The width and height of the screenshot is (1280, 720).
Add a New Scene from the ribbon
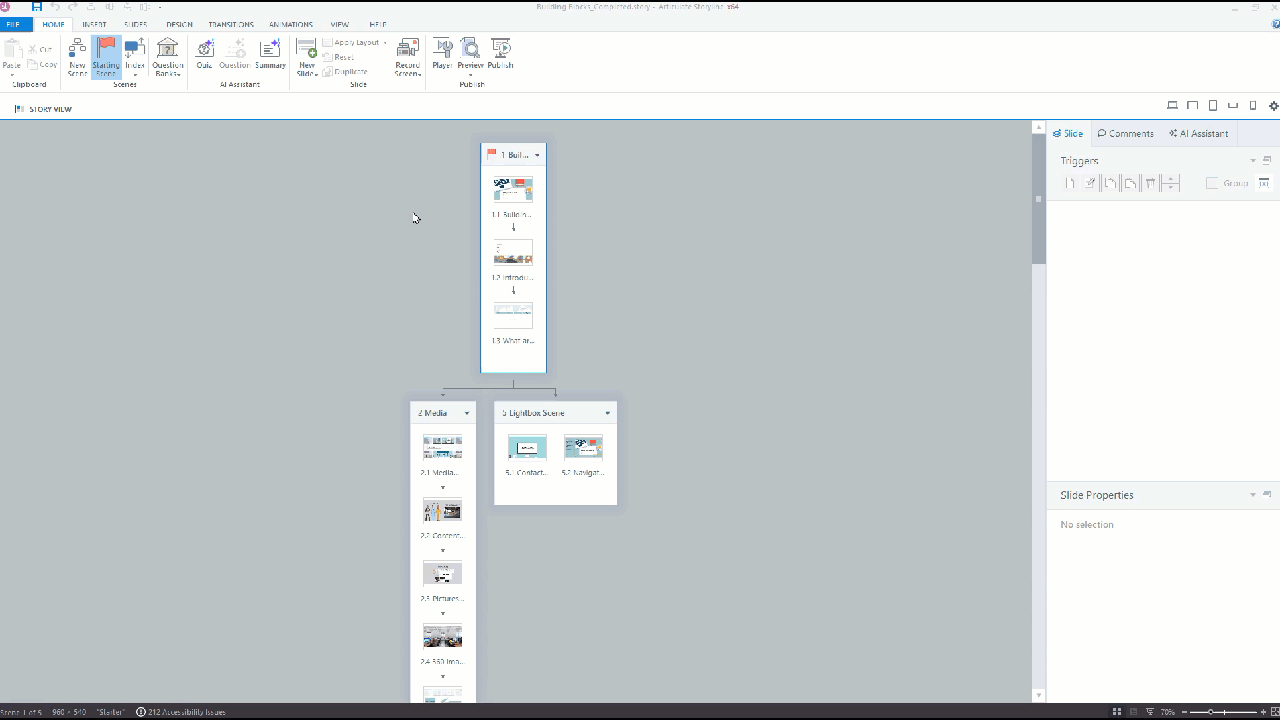(77, 55)
